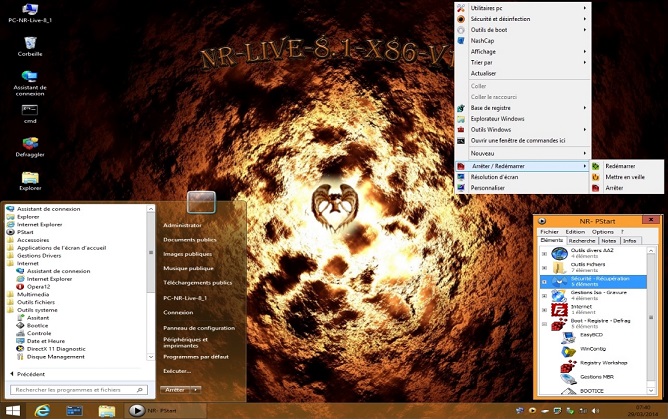Select Assistant de connexion desktop shortcut
The image size is (668, 419).
pyautogui.click(x=30, y=83)
